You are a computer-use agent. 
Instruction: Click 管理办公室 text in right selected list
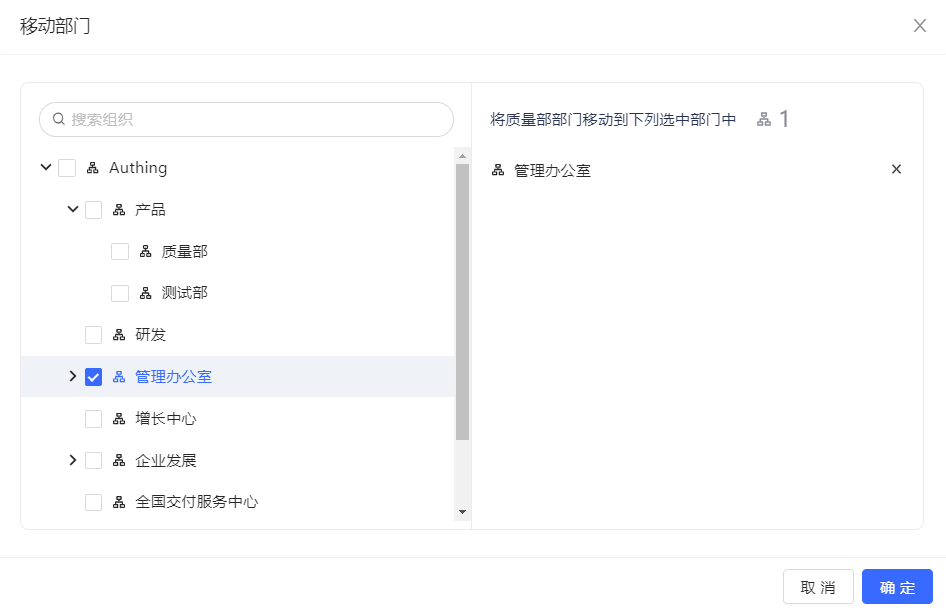[x=552, y=171]
